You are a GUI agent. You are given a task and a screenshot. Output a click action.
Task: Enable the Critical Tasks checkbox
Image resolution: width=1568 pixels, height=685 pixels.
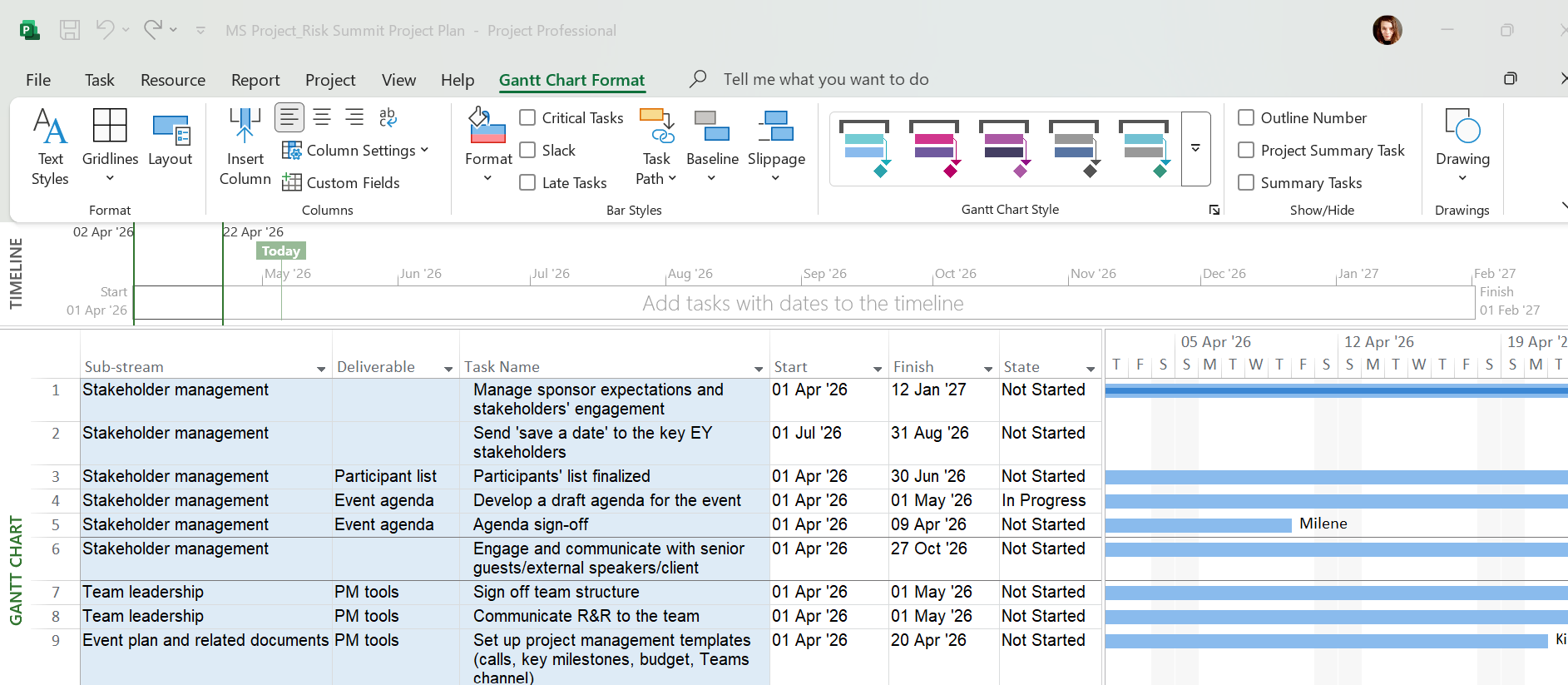click(527, 118)
